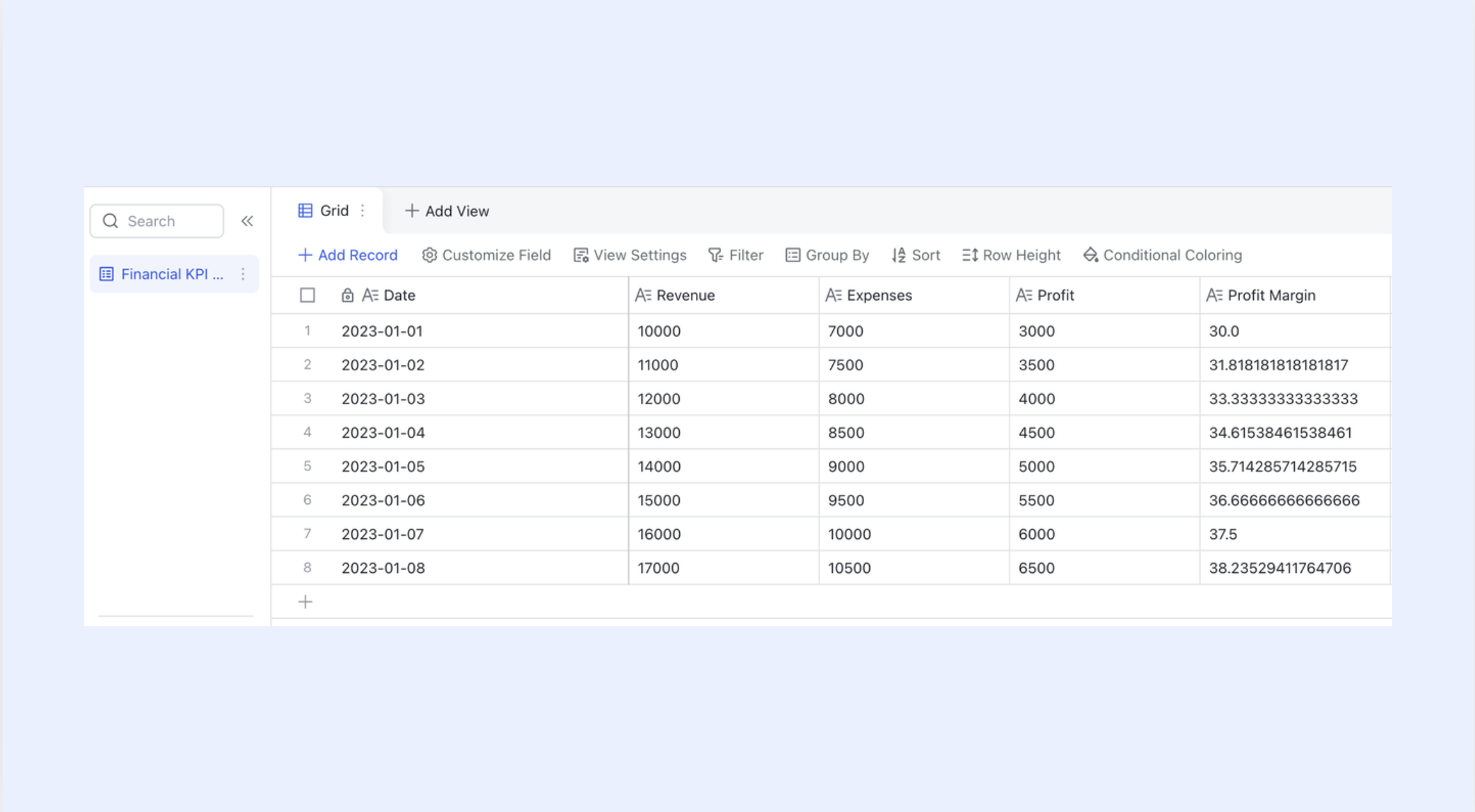Click the Financial KPI table icon
The width and height of the screenshot is (1475, 812).
coord(106,274)
